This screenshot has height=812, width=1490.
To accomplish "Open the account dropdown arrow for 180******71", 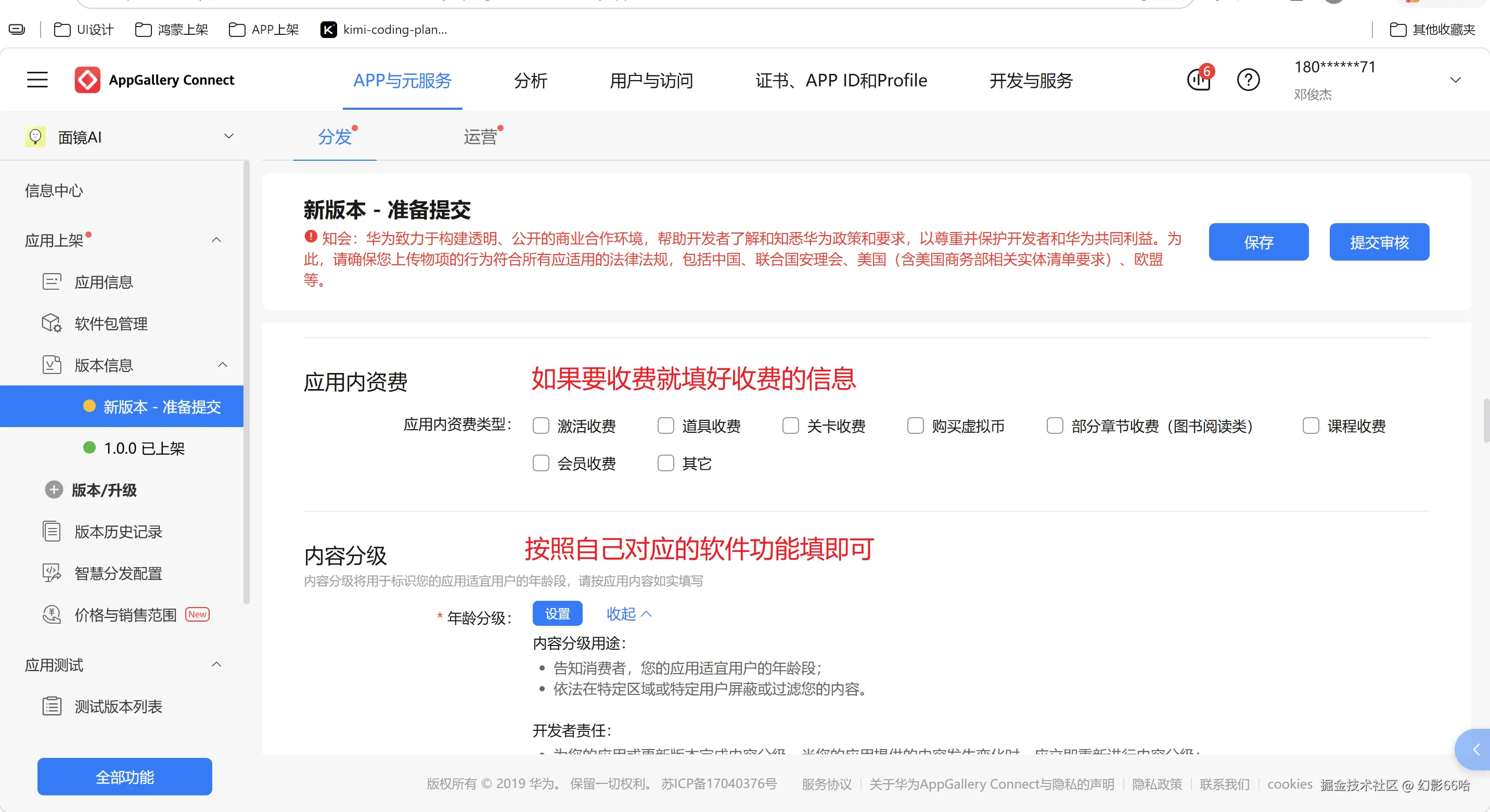I will click(1455, 80).
